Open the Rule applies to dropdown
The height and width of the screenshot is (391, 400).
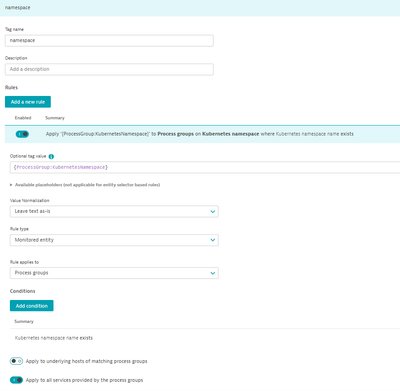point(114,273)
